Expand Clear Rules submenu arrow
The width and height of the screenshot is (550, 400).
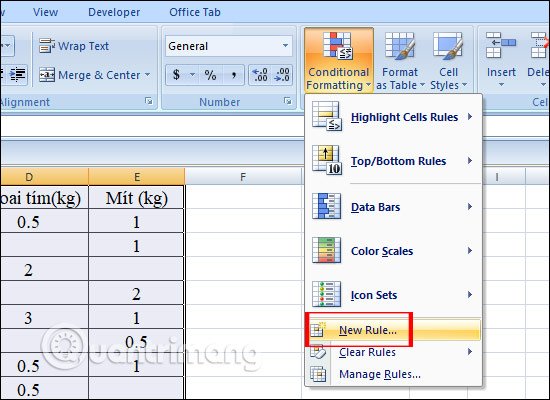click(470, 352)
